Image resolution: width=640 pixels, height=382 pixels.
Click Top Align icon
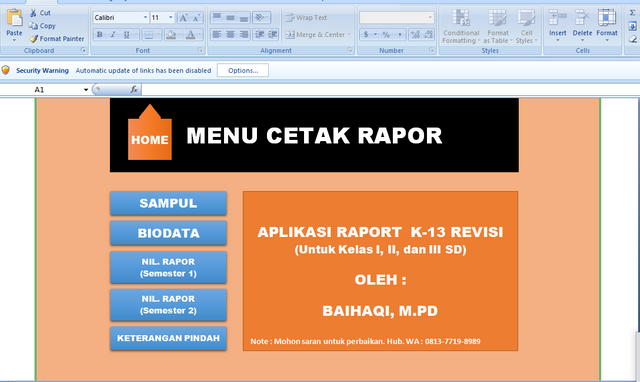(x=217, y=18)
